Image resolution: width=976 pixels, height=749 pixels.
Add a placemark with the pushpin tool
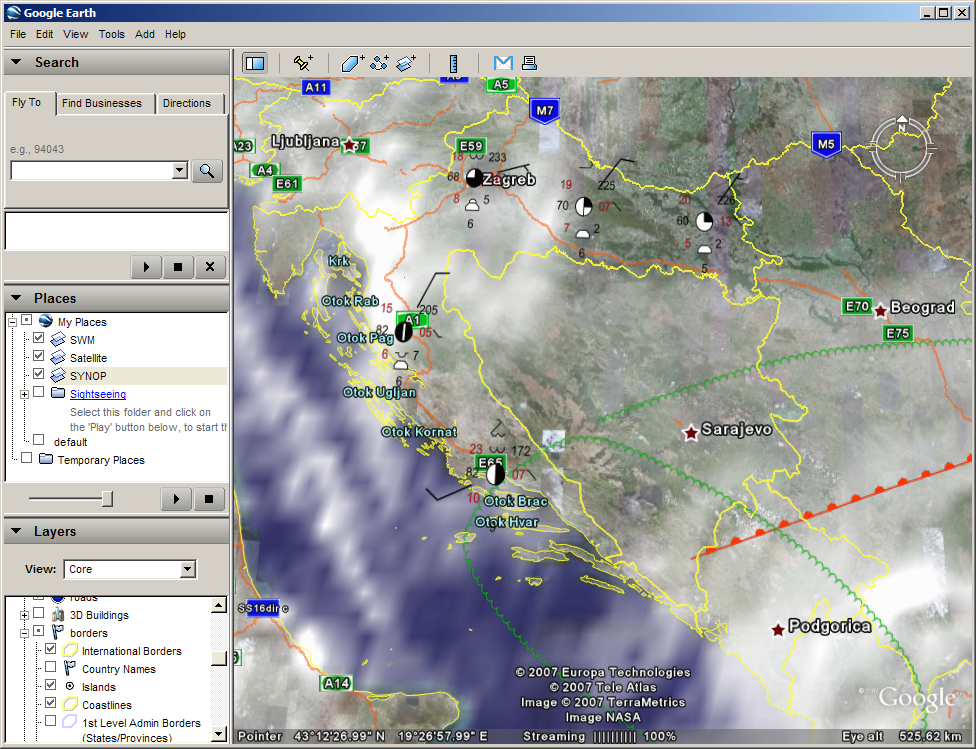(303, 63)
